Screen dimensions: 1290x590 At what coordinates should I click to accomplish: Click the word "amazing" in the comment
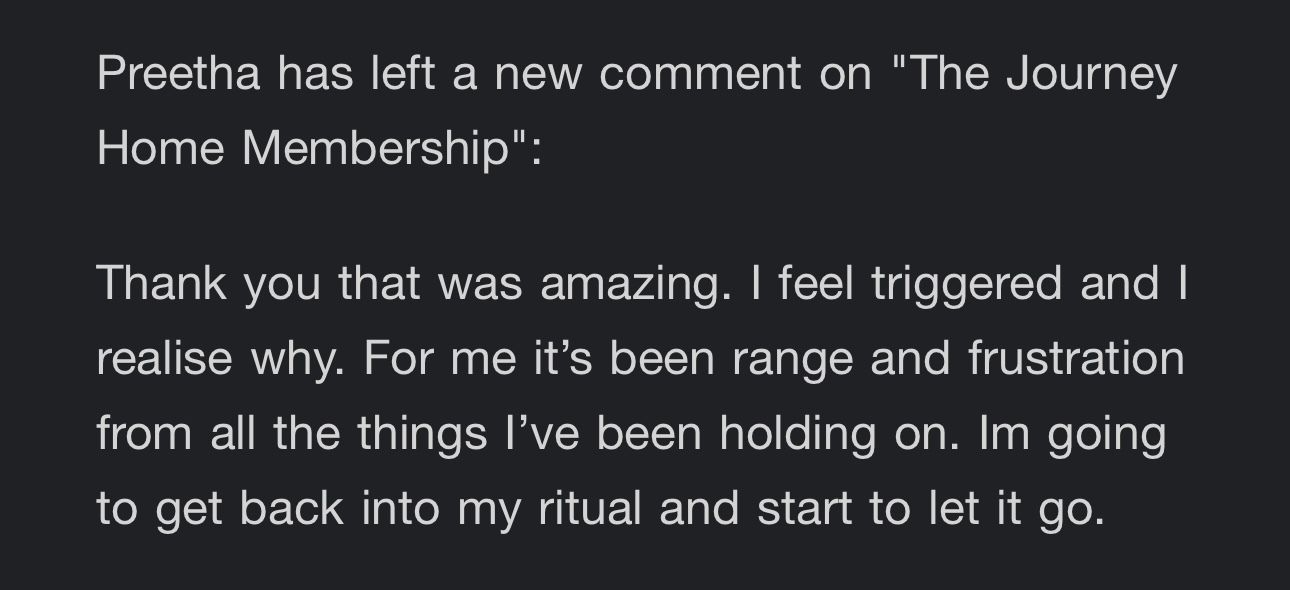(627, 284)
